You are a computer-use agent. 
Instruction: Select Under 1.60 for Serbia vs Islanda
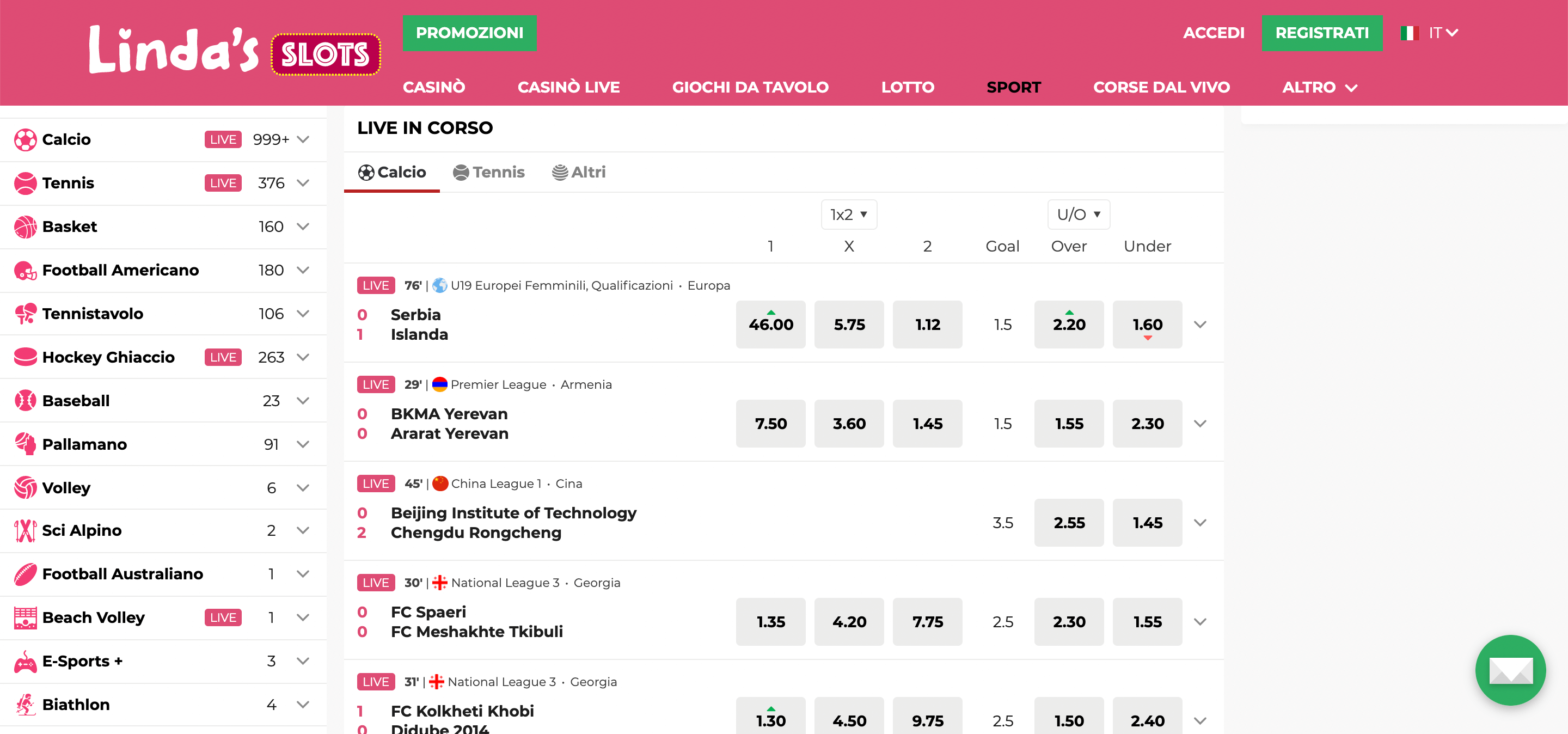(1147, 325)
